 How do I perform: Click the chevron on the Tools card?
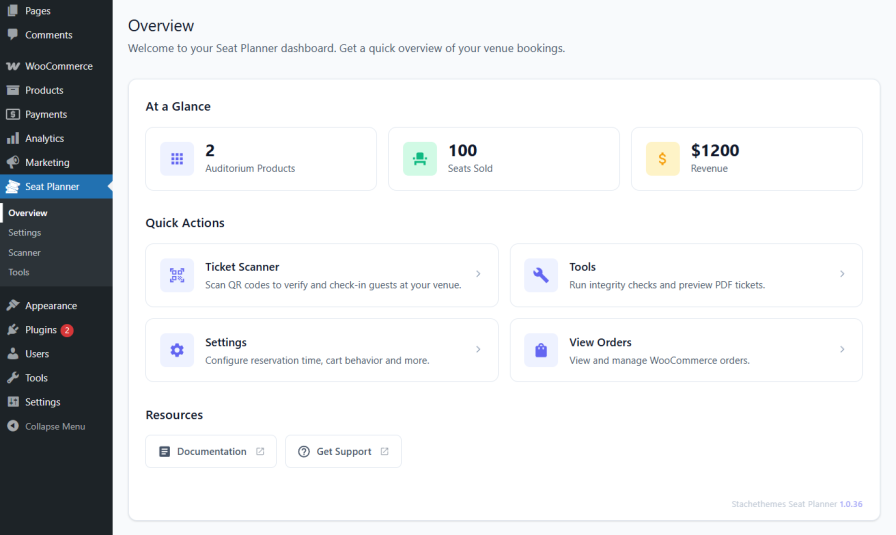[842, 274]
